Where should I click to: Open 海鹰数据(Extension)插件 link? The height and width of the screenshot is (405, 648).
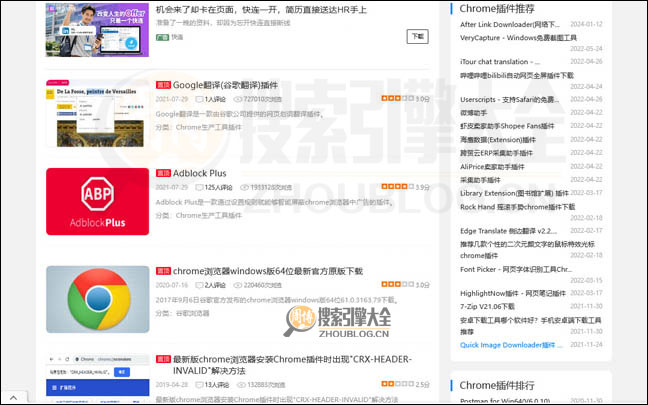click(x=498, y=140)
